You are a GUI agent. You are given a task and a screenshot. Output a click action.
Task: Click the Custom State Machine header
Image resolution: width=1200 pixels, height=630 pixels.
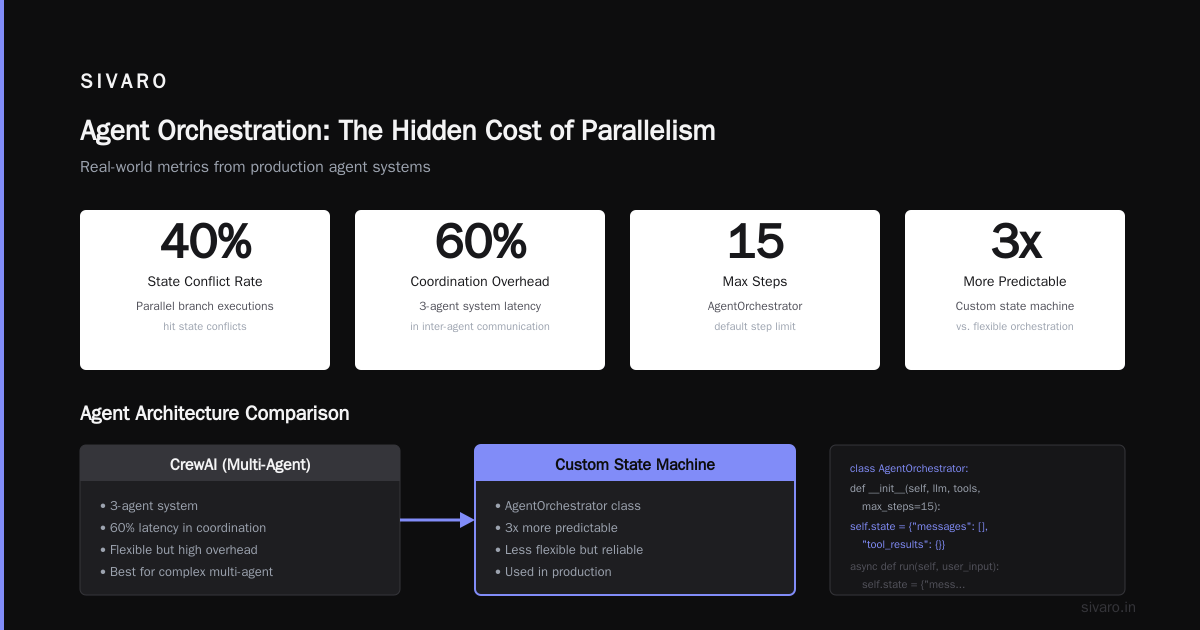coord(635,464)
